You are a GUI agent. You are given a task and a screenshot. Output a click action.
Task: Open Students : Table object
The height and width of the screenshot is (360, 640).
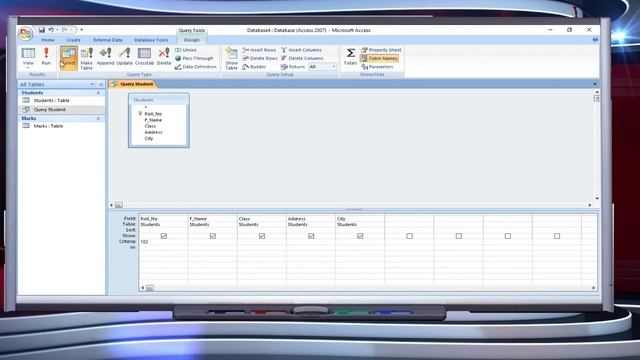[x=51, y=100]
